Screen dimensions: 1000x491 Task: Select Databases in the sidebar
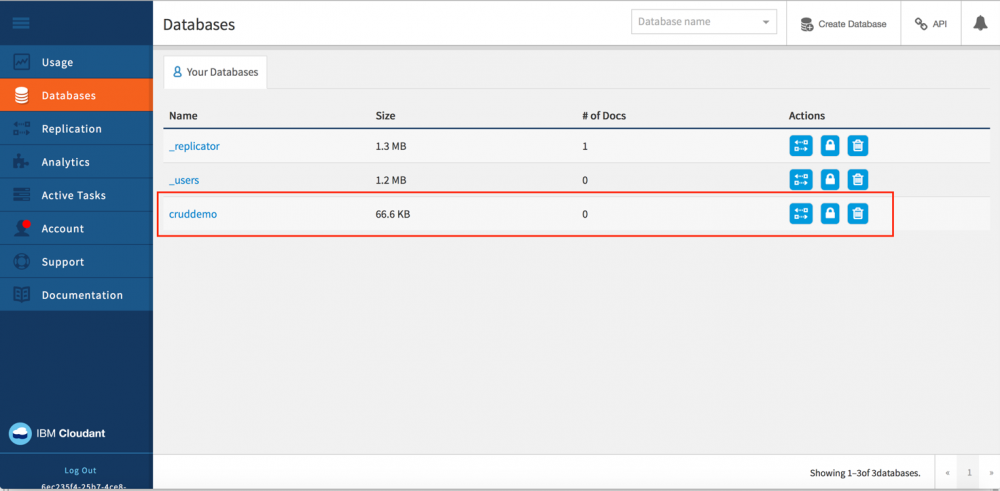click(x=77, y=96)
